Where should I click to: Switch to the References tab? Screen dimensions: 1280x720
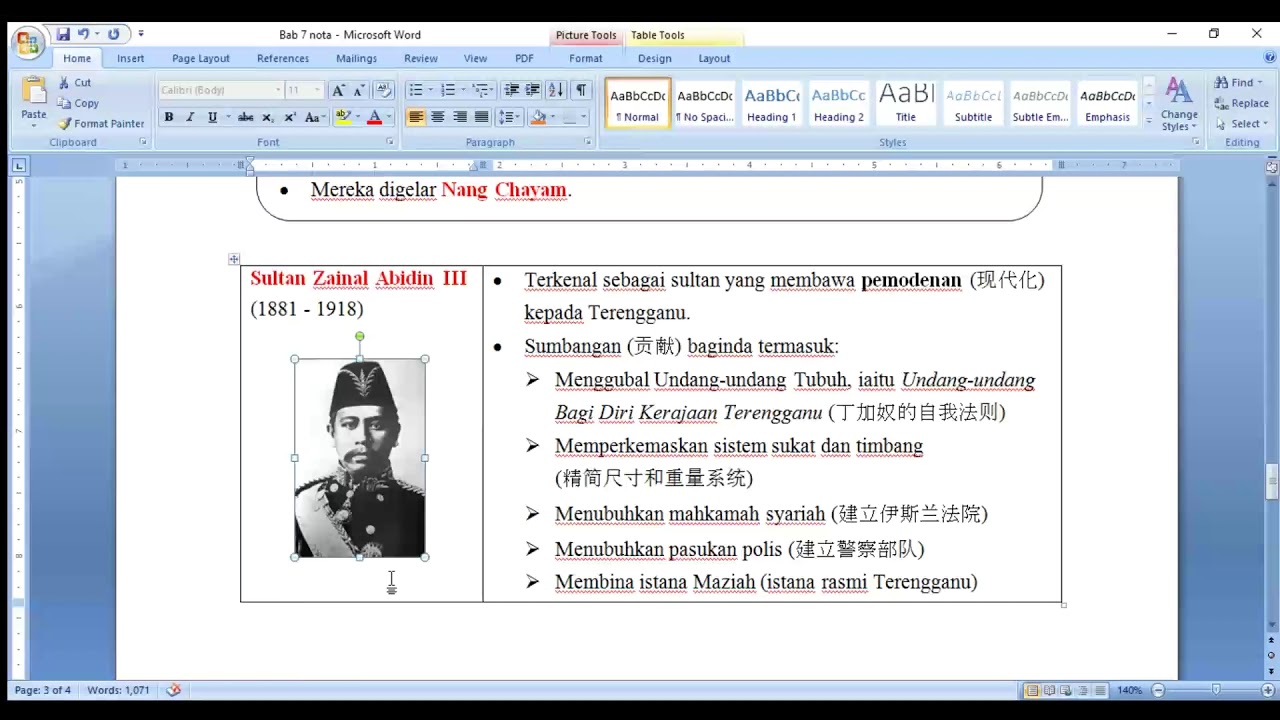coord(282,58)
